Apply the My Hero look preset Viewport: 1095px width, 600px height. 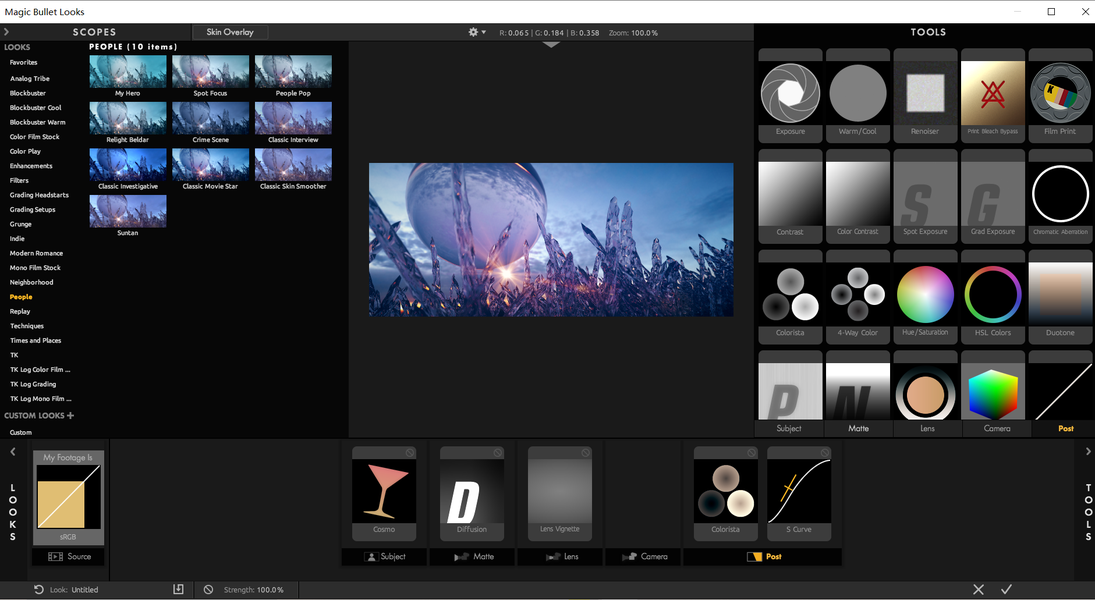pos(128,75)
